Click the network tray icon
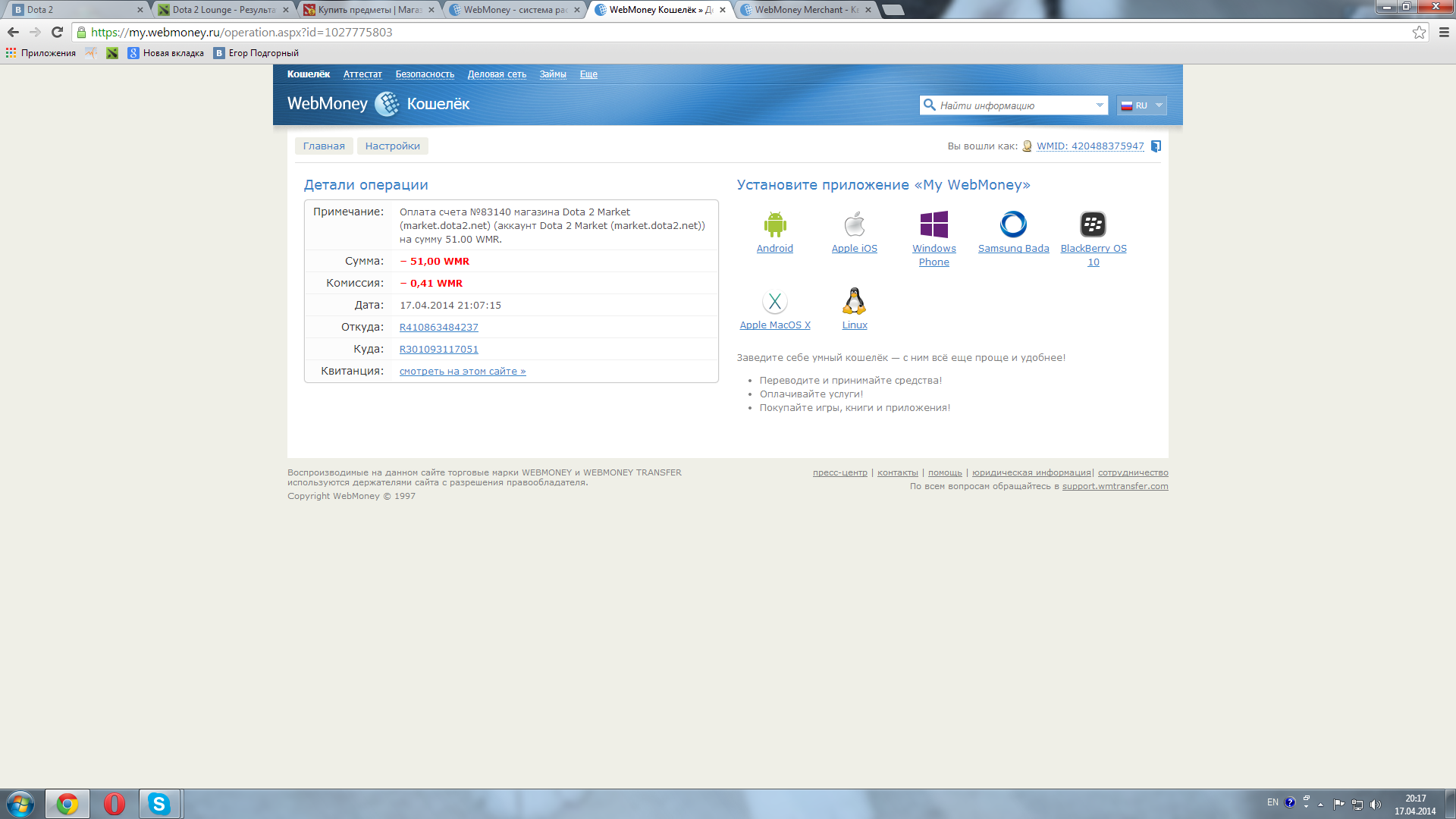Viewport: 1456px width, 819px height. [1357, 805]
